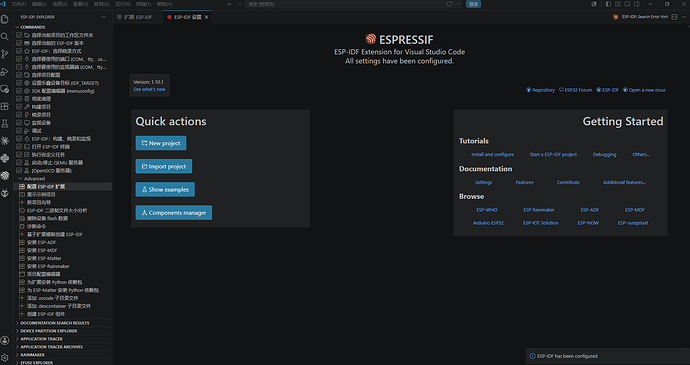690x365 pixels.
Task: Go forward with the navigation arrow
Action: pos(239,4)
